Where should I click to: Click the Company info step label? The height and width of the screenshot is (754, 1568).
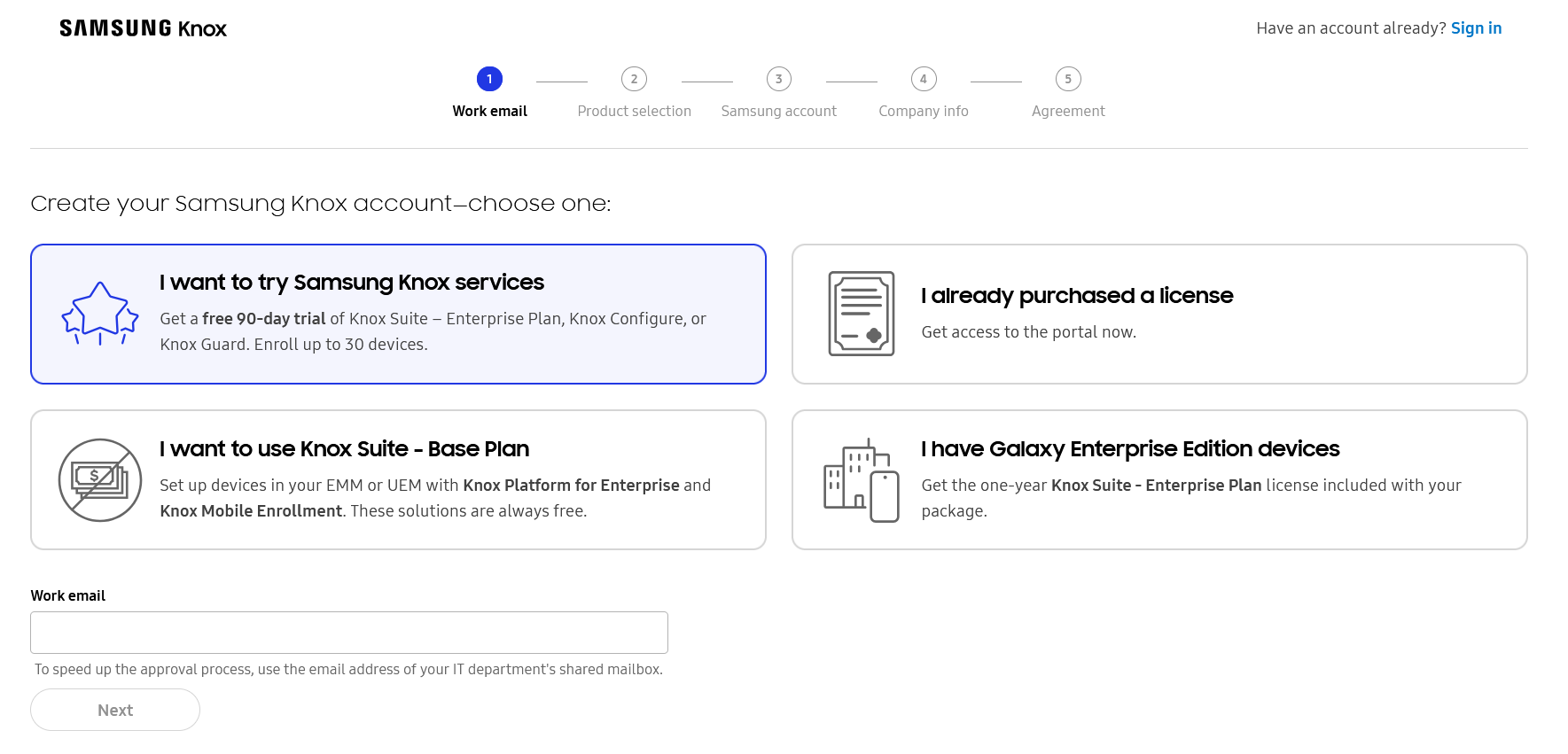(923, 112)
